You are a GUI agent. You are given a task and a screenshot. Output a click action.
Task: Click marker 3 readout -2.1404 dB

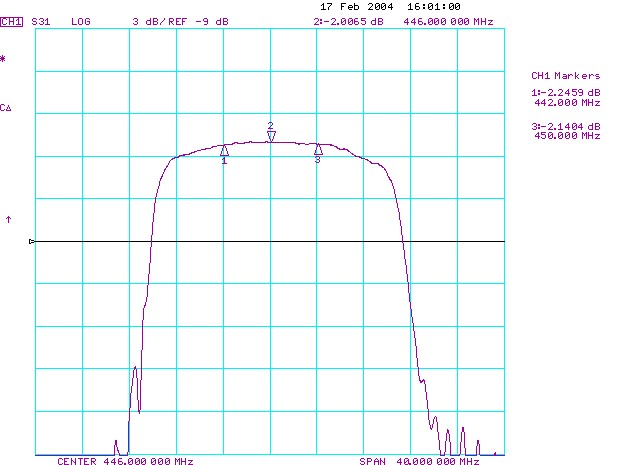pyautogui.click(x=566, y=127)
